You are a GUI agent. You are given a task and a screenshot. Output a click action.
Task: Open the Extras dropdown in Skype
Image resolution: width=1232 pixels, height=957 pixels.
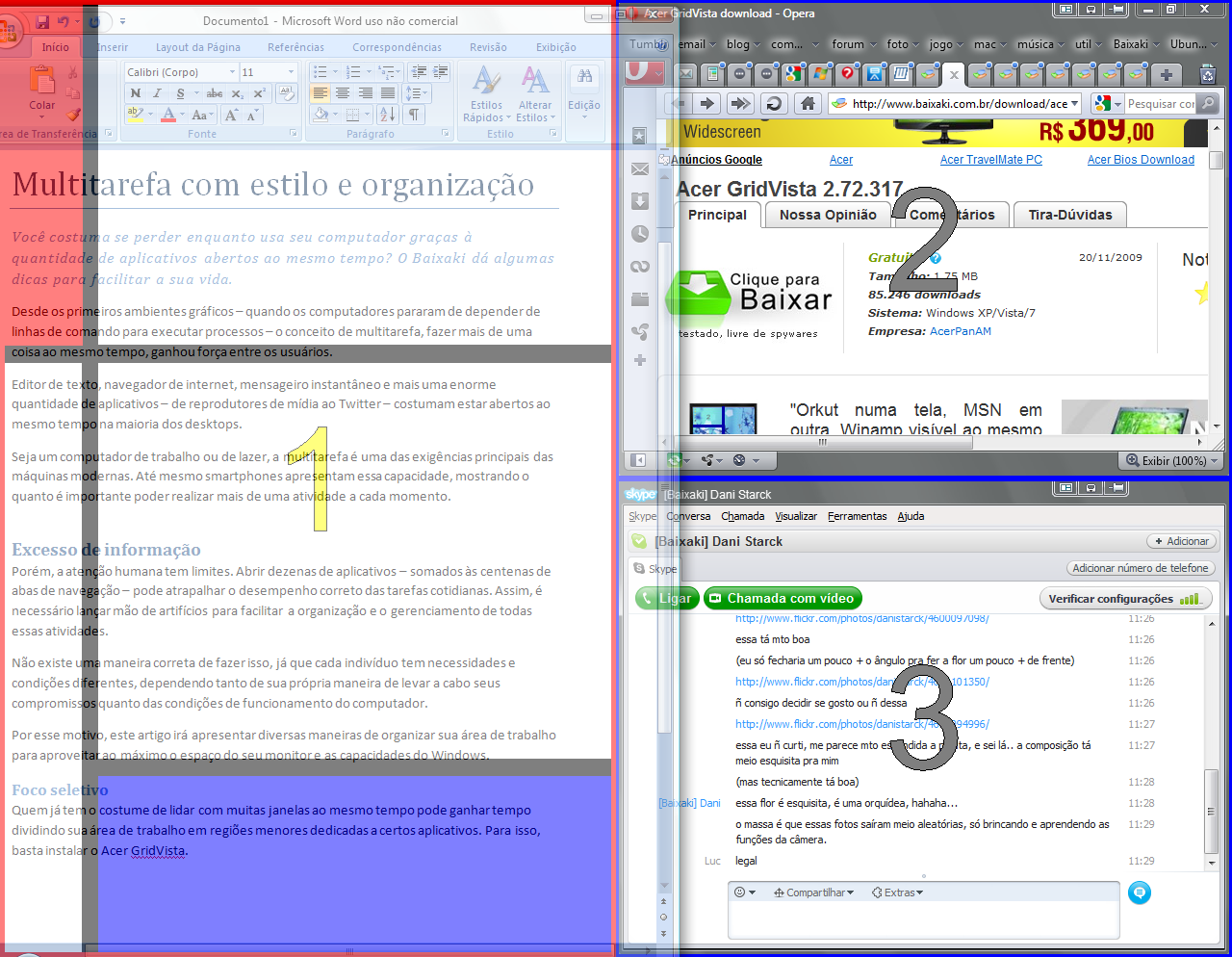coord(897,892)
